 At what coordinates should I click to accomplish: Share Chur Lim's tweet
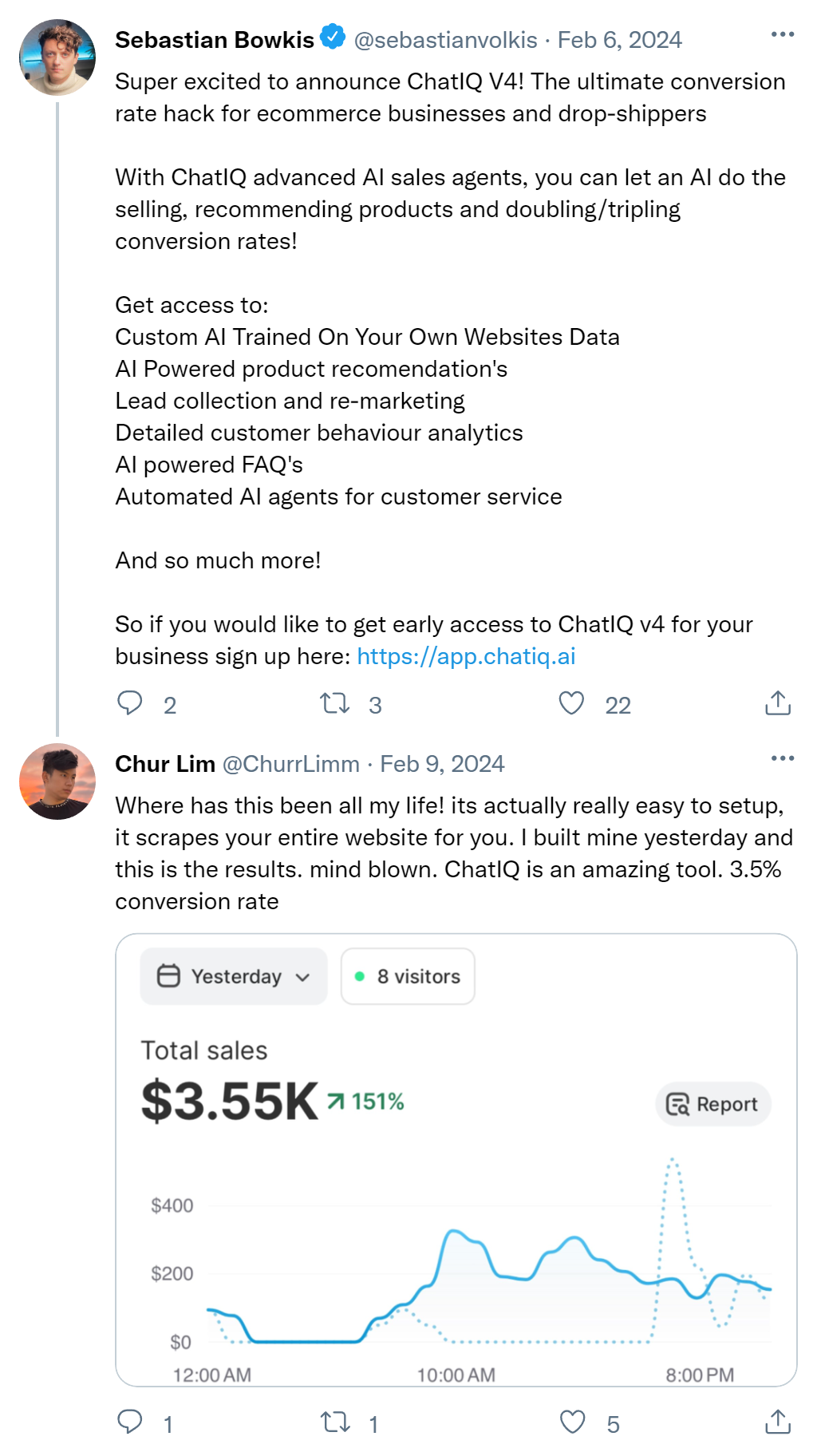pyautogui.click(x=778, y=1422)
